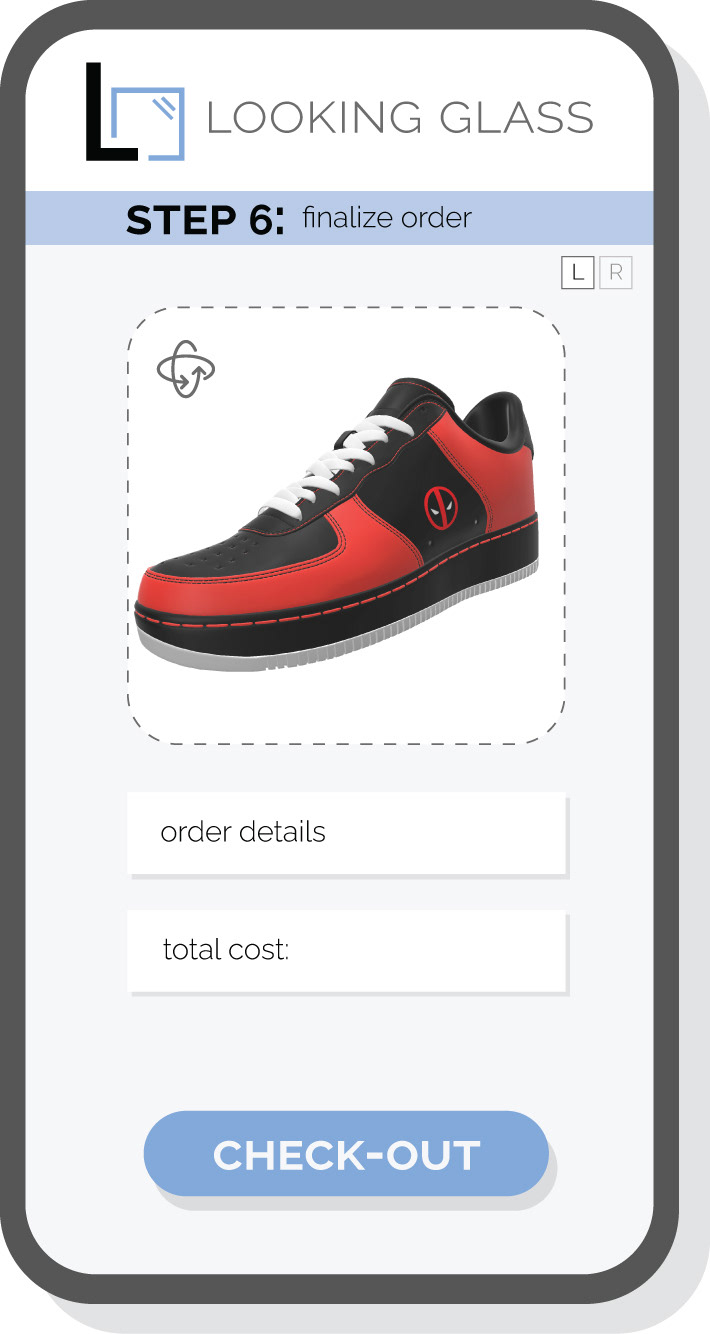This screenshot has width=710, height=1334.
Task: Click the finalize order step title
Action: point(386,217)
